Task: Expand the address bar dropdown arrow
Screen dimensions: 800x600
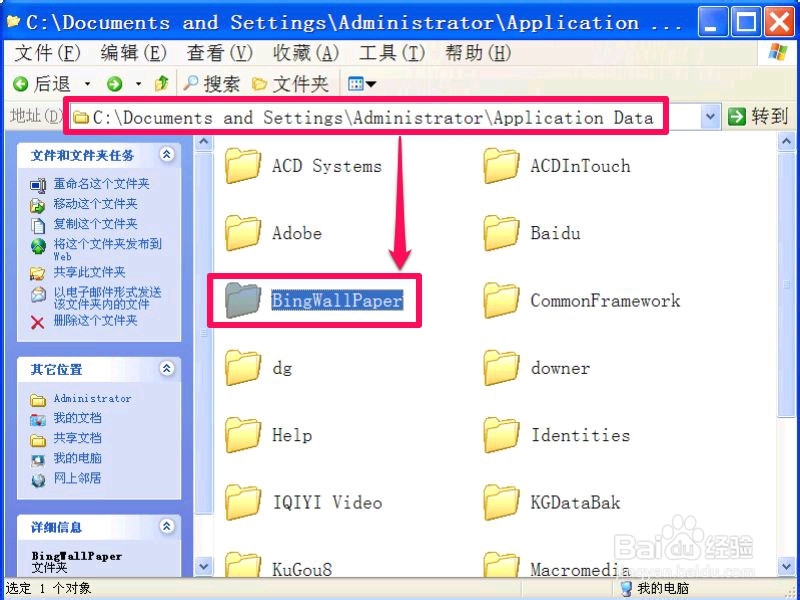Action: (x=710, y=117)
